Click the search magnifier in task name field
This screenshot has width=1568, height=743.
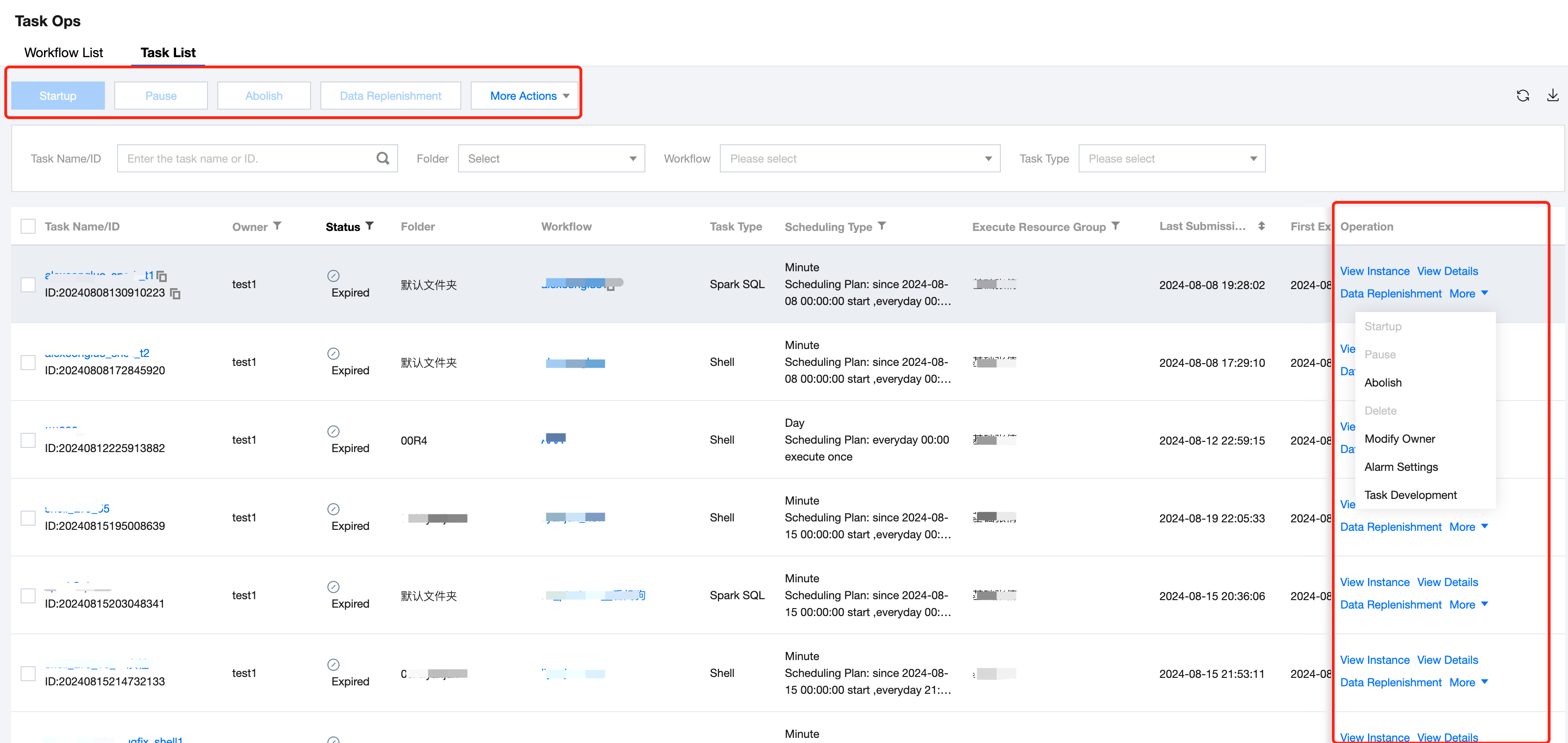pos(382,158)
